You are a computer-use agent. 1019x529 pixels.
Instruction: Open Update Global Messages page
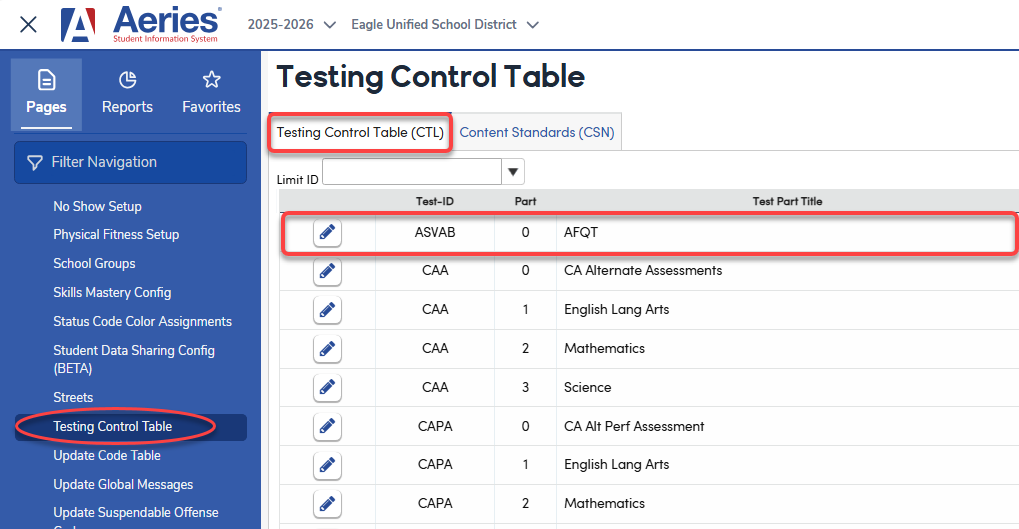[123, 485]
